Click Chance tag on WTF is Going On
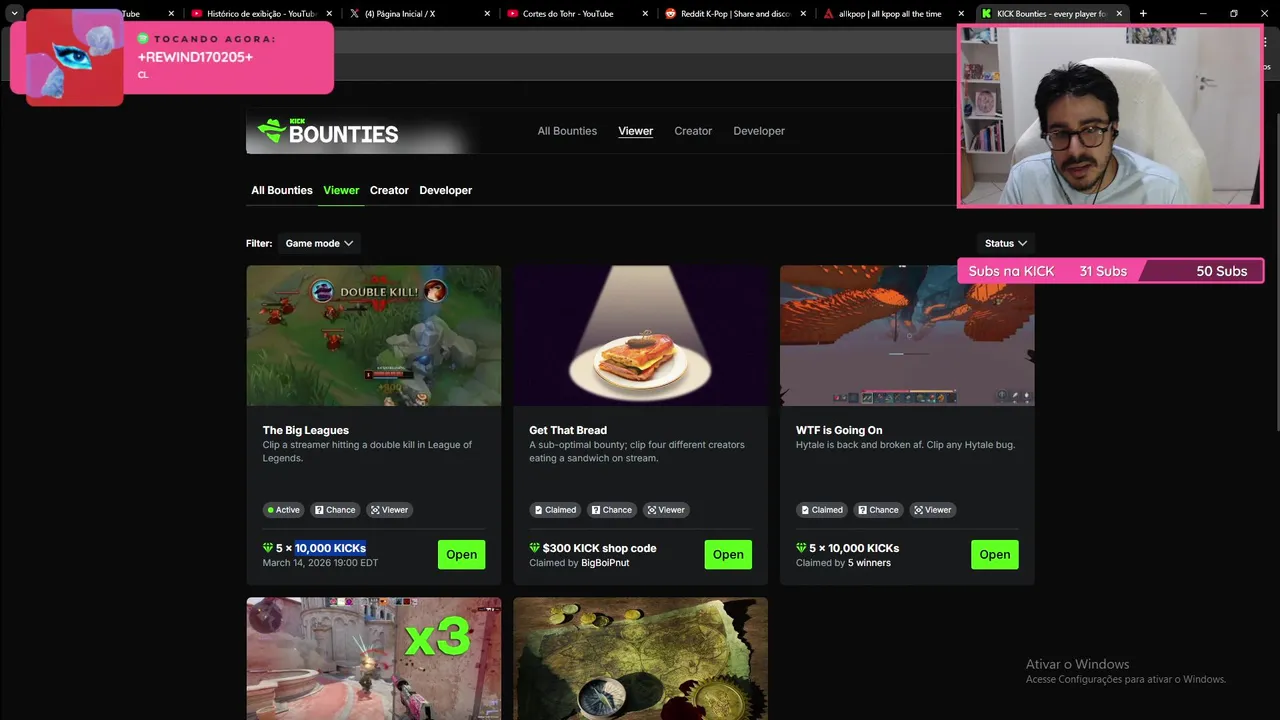Viewport: 1280px width, 720px height. tap(878, 510)
